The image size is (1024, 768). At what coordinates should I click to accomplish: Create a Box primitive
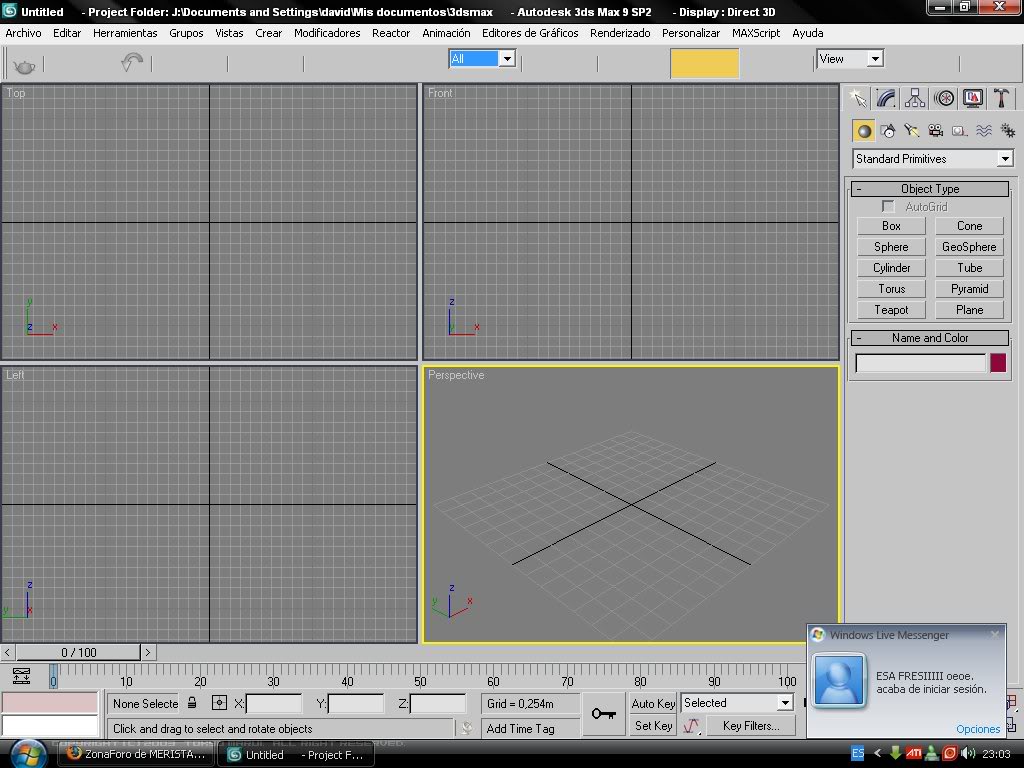pyautogui.click(x=891, y=226)
